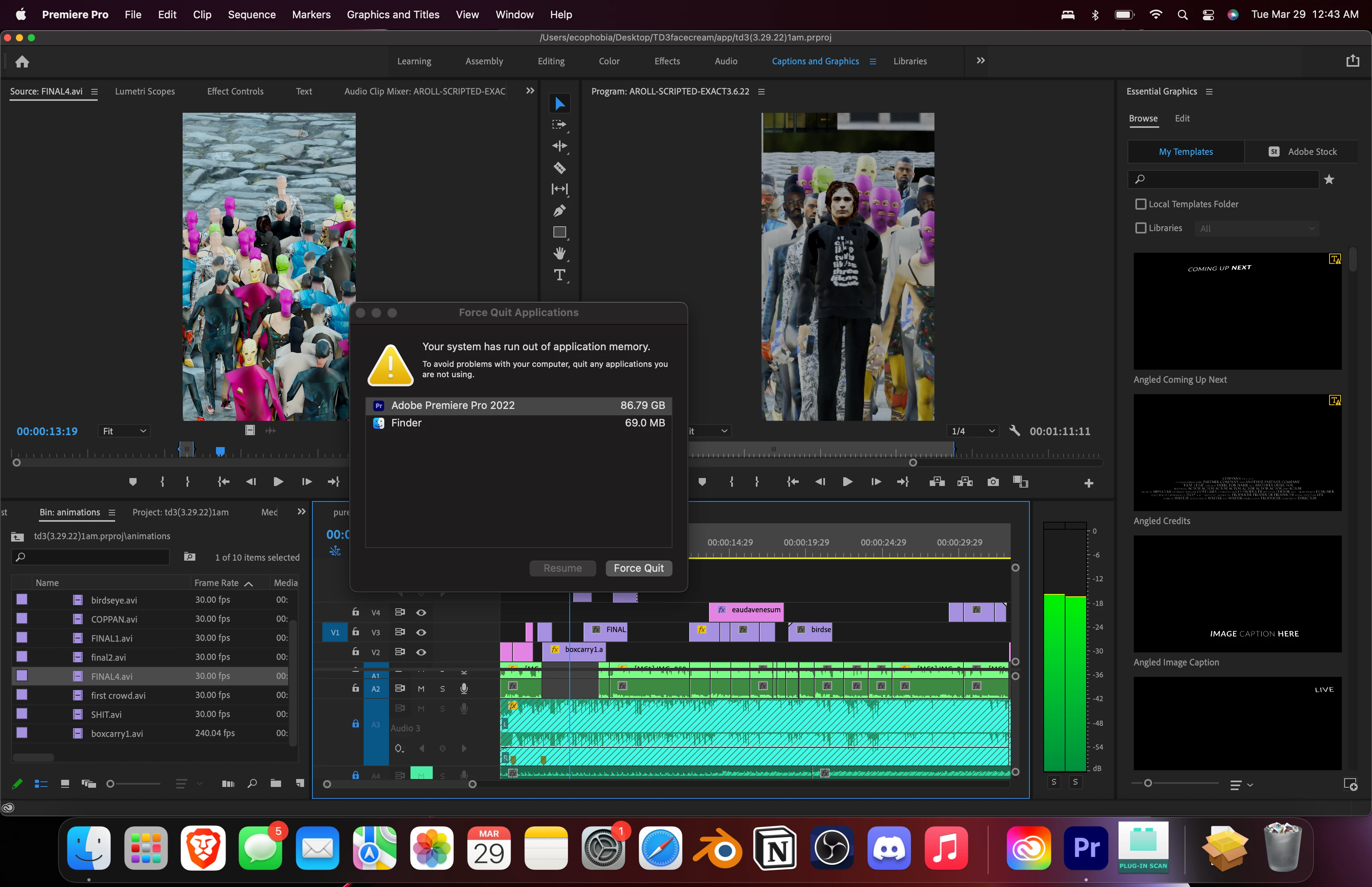Viewport: 1372px width, 887px height.
Task: Select the Pen tool
Action: point(559,211)
